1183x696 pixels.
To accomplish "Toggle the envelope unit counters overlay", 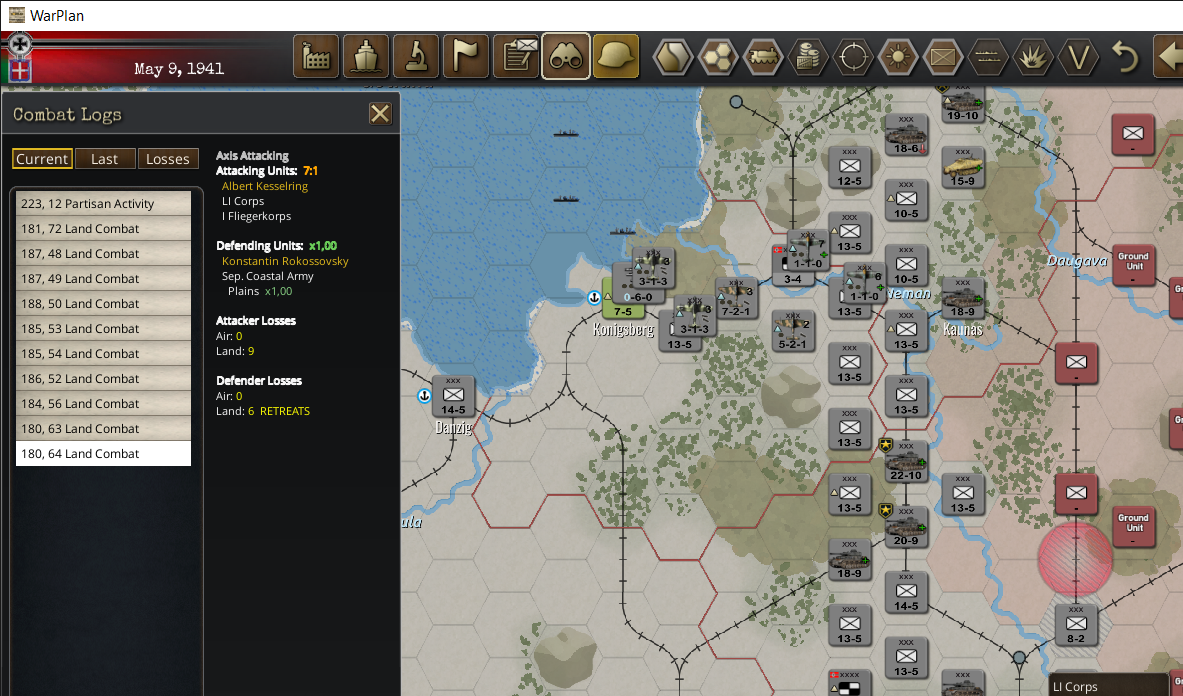I will pyautogui.click(x=943, y=57).
